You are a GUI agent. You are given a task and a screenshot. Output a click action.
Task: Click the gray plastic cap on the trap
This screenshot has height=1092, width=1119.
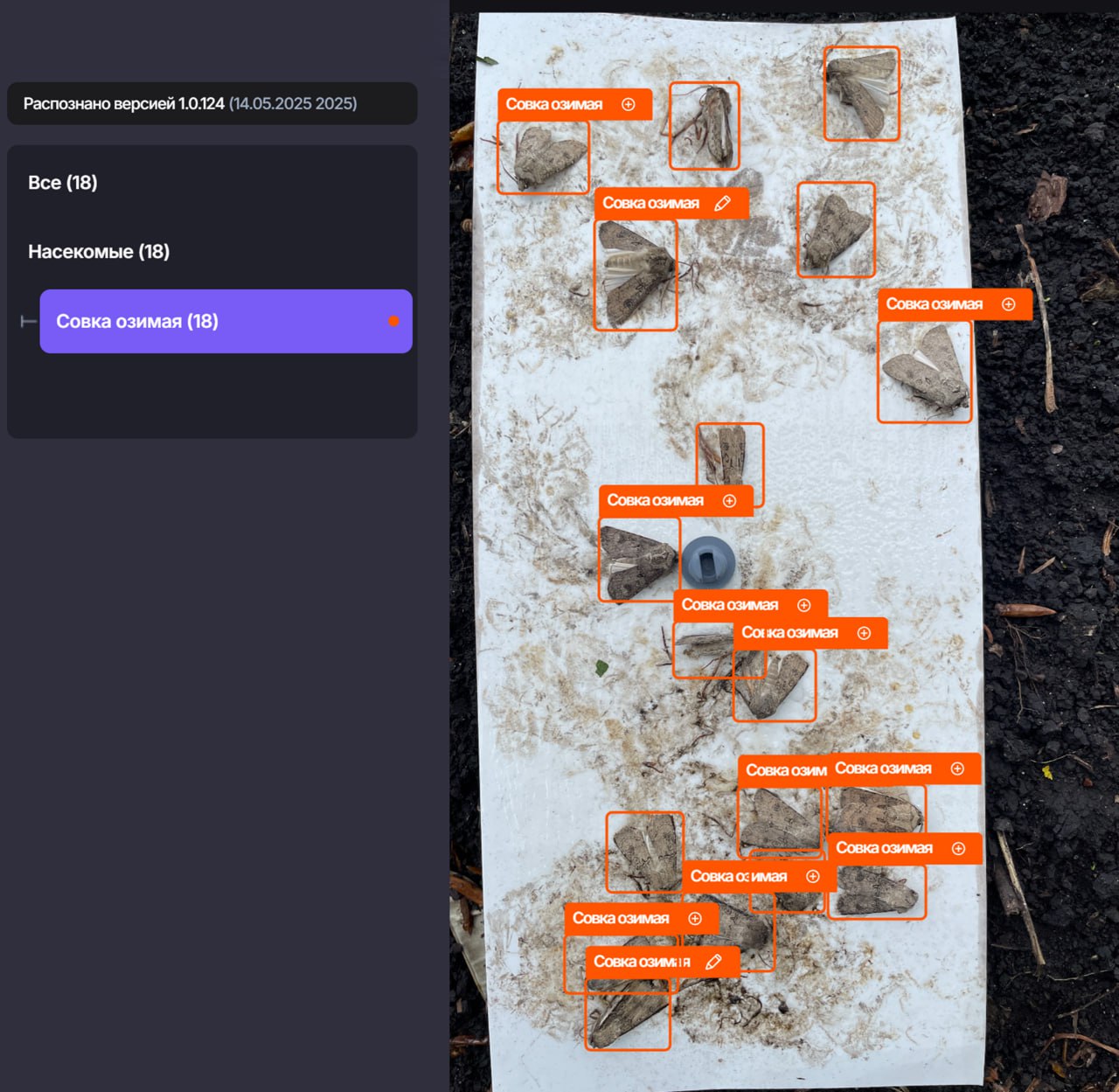[x=708, y=562]
